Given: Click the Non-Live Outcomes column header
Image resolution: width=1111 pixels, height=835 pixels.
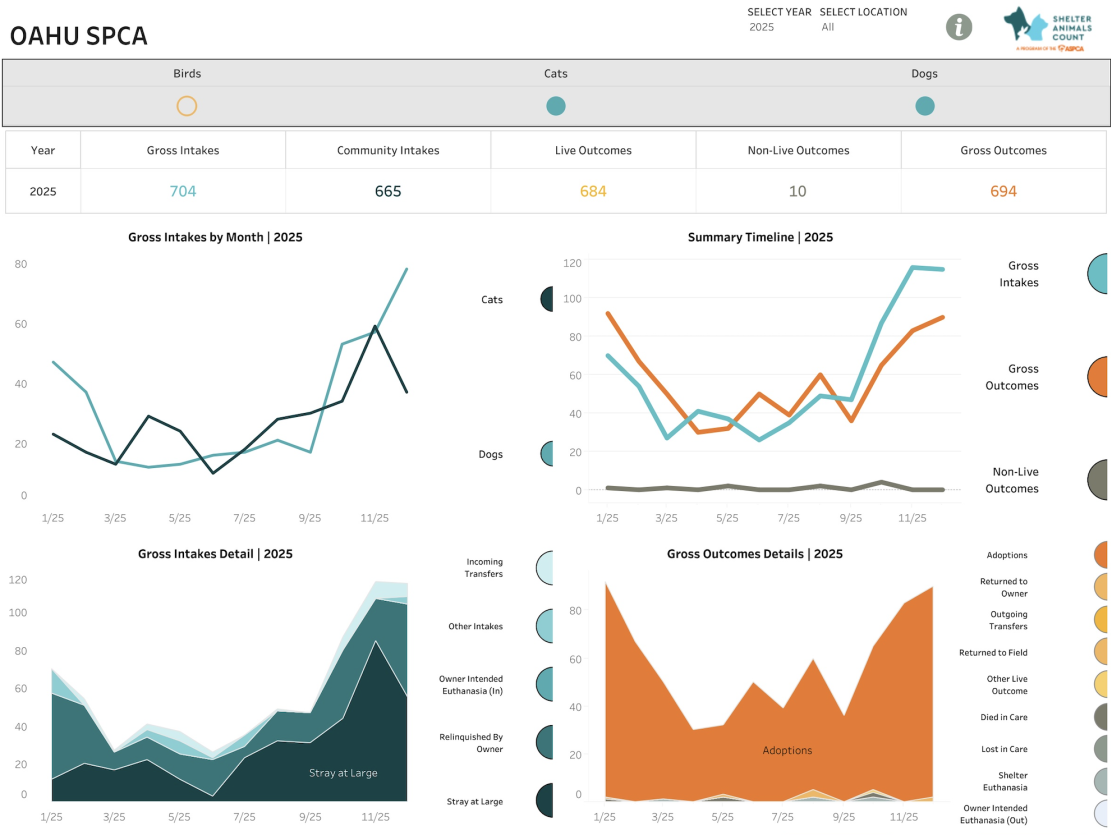Looking at the screenshot, I should click(x=799, y=150).
